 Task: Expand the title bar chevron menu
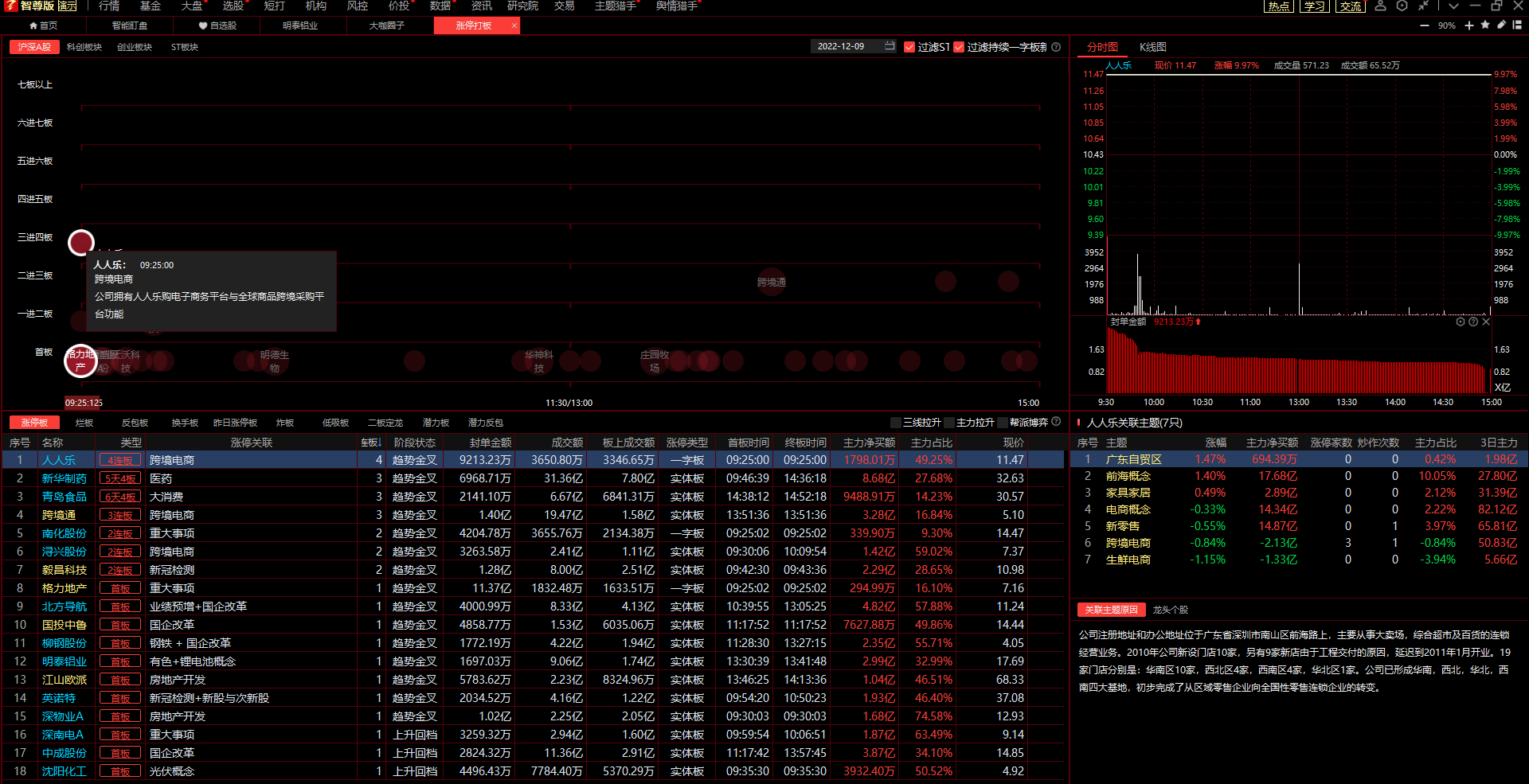click(x=1453, y=6)
